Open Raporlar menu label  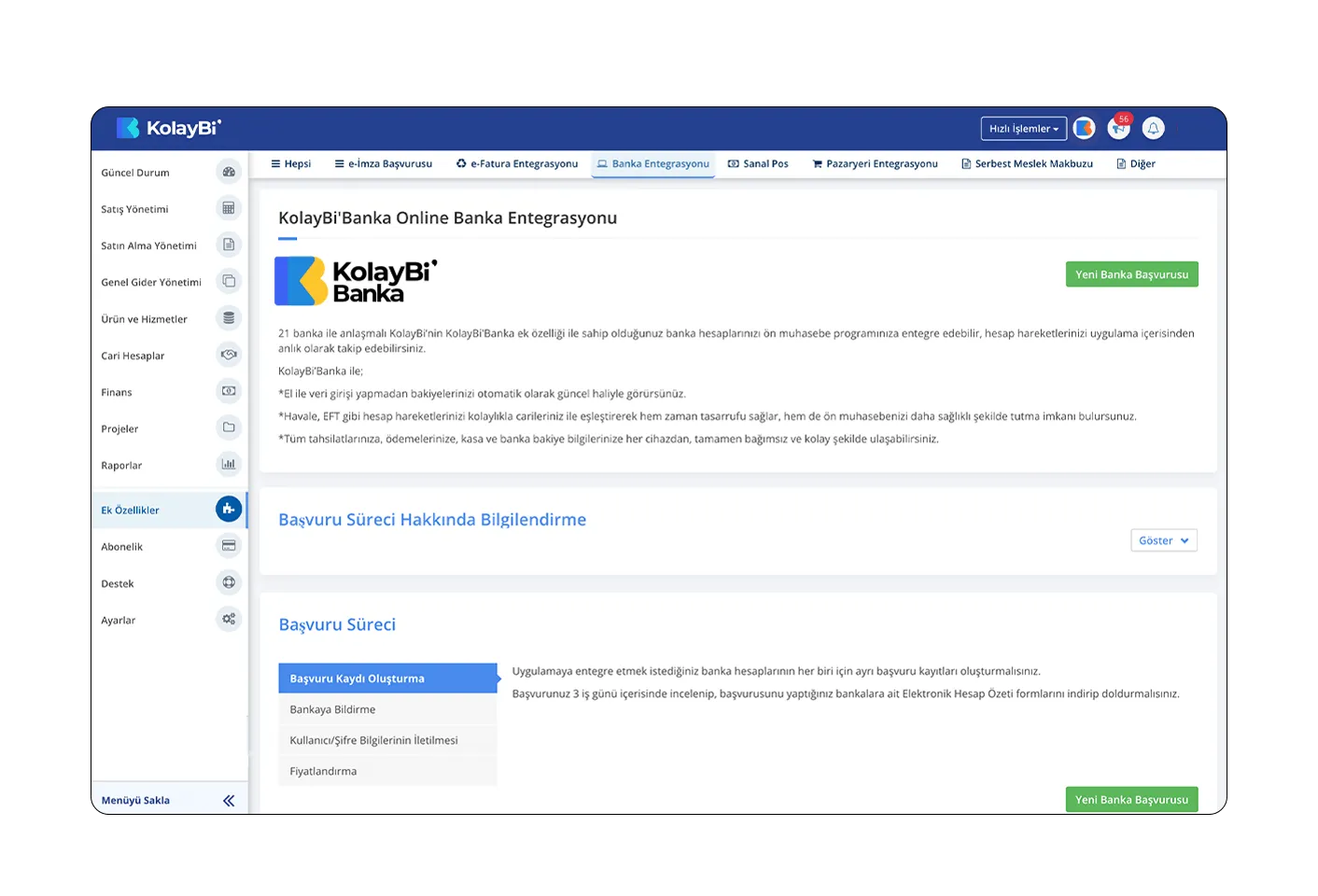tap(121, 465)
